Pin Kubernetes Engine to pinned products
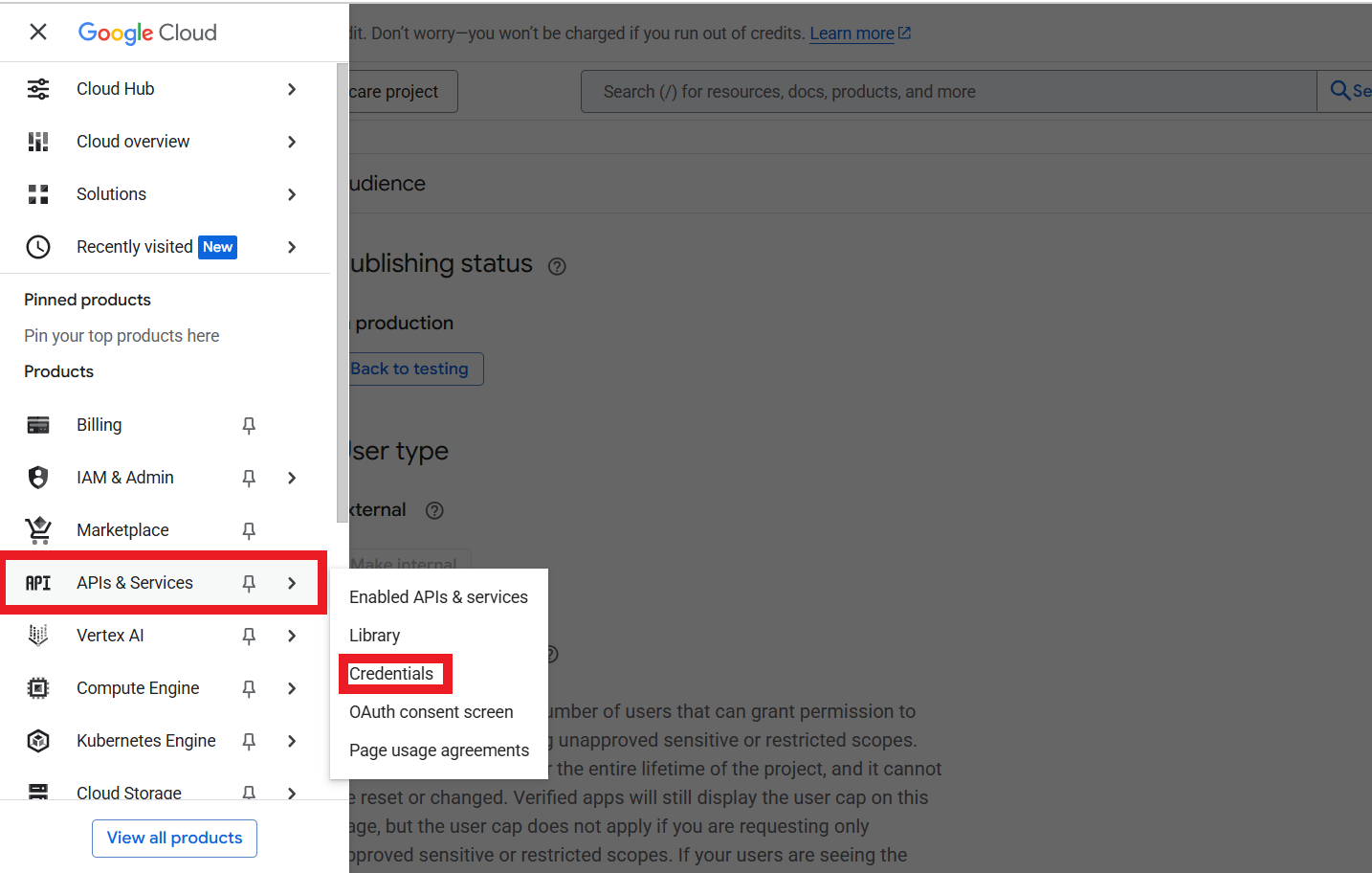Image resolution: width=1372 pixels, height=873 pixels. (249, 741)
